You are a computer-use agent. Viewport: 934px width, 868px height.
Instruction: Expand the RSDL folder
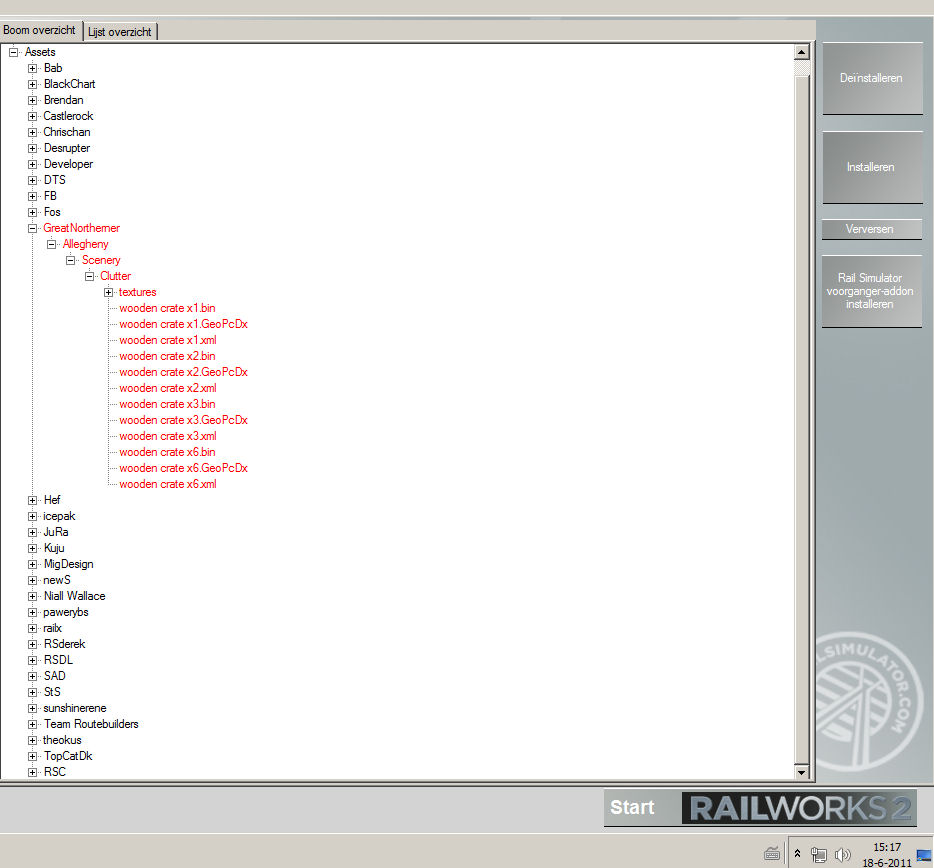(32, 661)
